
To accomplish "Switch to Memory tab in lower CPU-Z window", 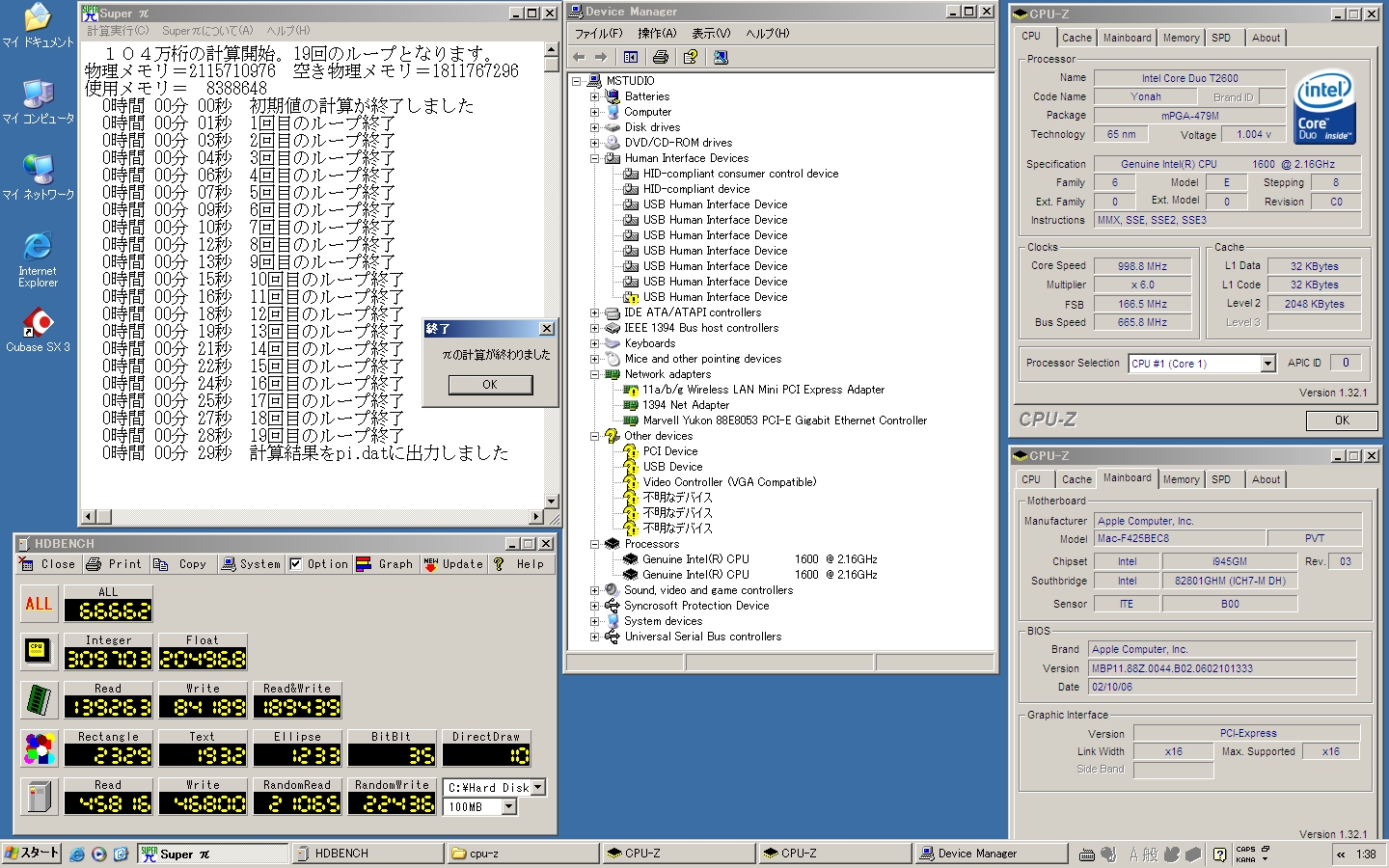I will [x=1181, y=479].
